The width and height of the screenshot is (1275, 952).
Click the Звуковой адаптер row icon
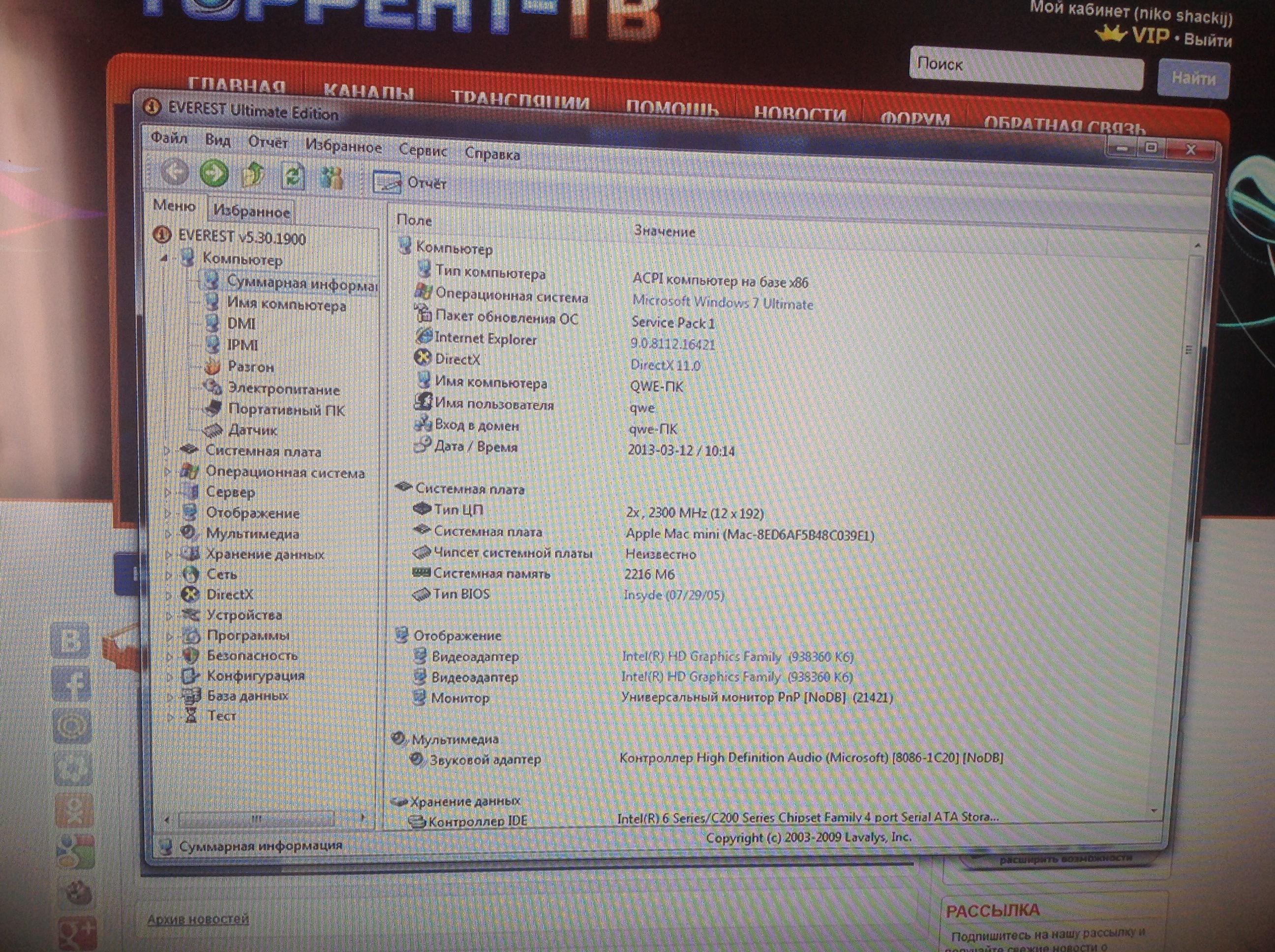click(x=417, y=759)
